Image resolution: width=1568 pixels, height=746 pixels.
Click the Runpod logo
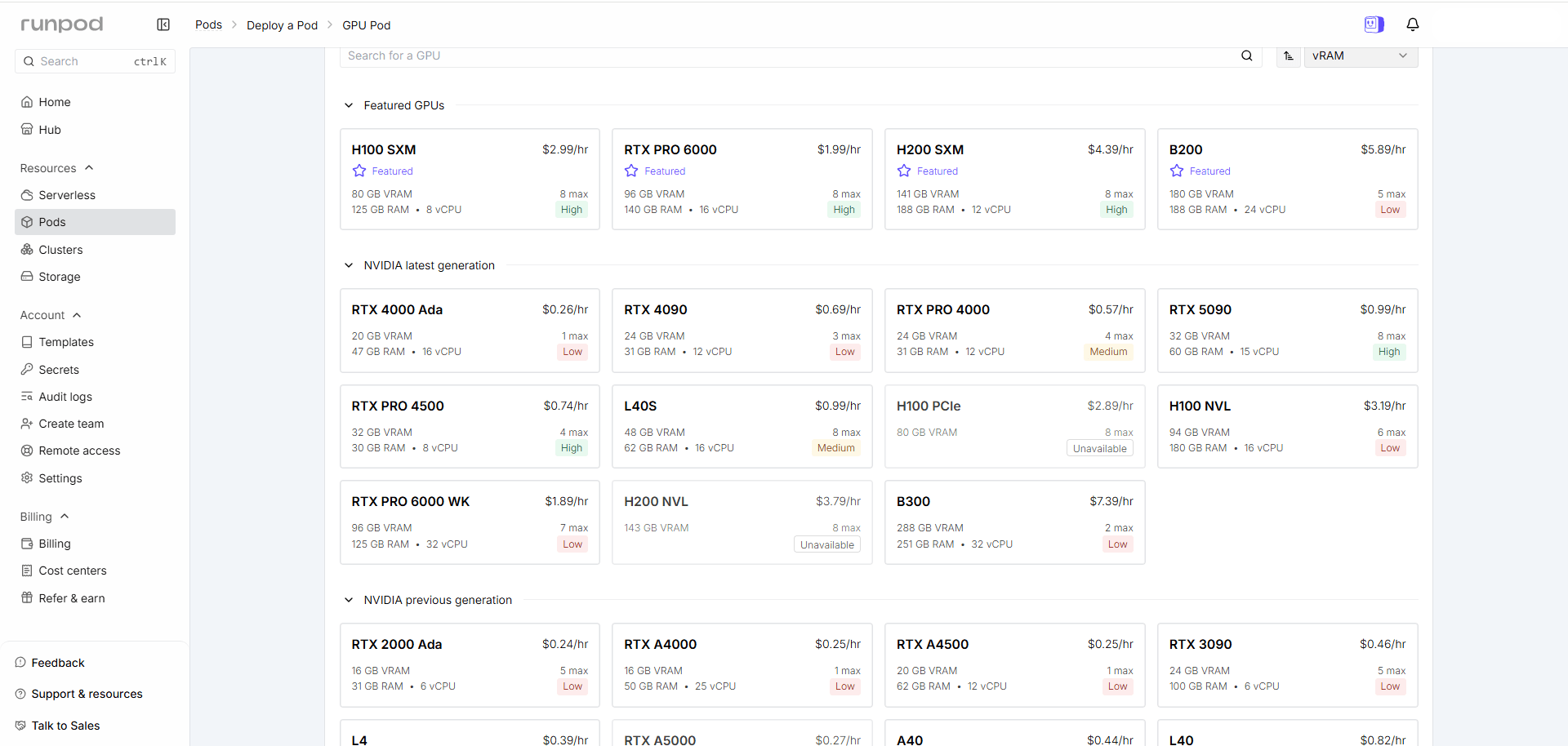[62, 24]
